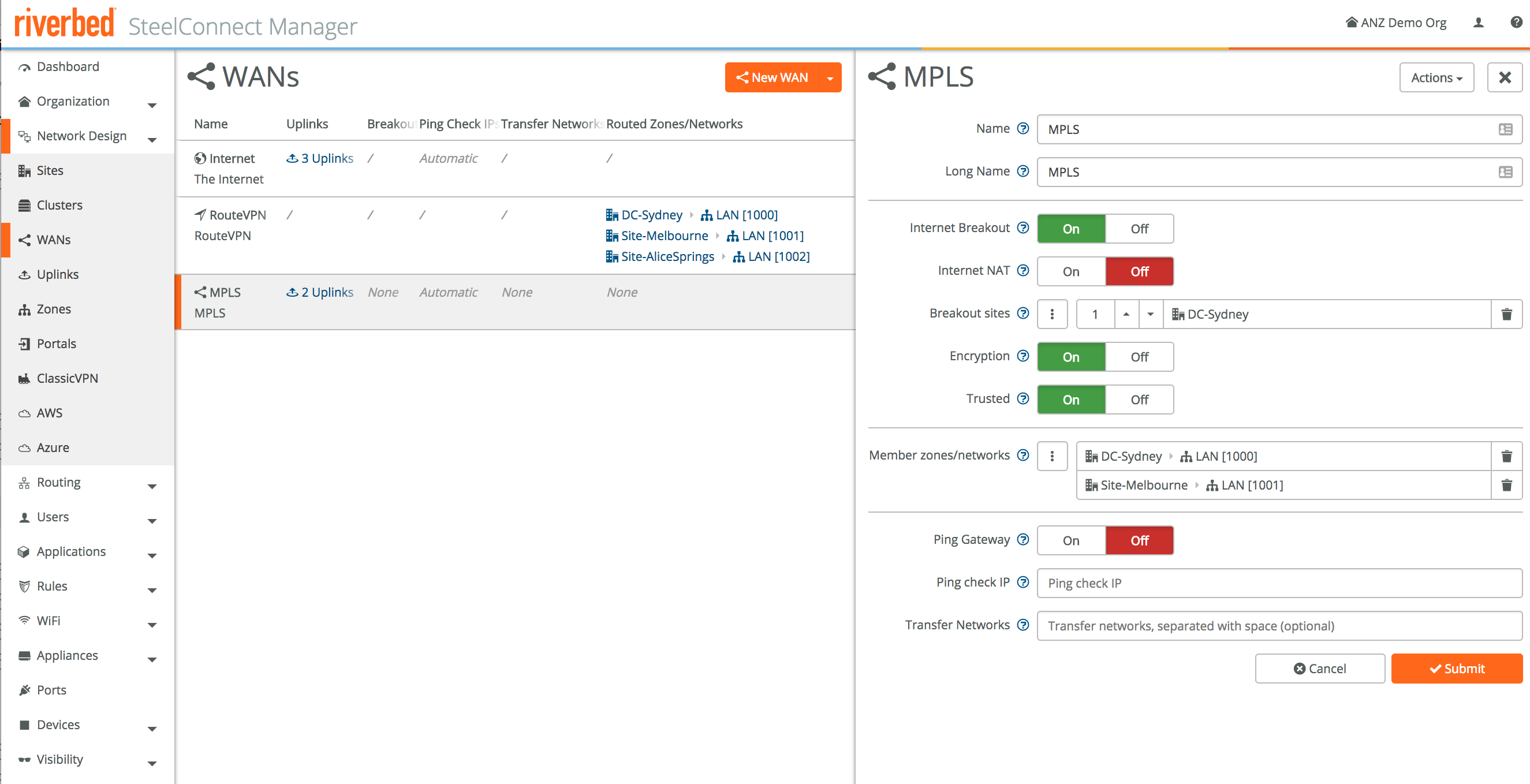Click help icon next to Internet Breakout
This screenshot has height=784, width=1530.
(1023, 228)
